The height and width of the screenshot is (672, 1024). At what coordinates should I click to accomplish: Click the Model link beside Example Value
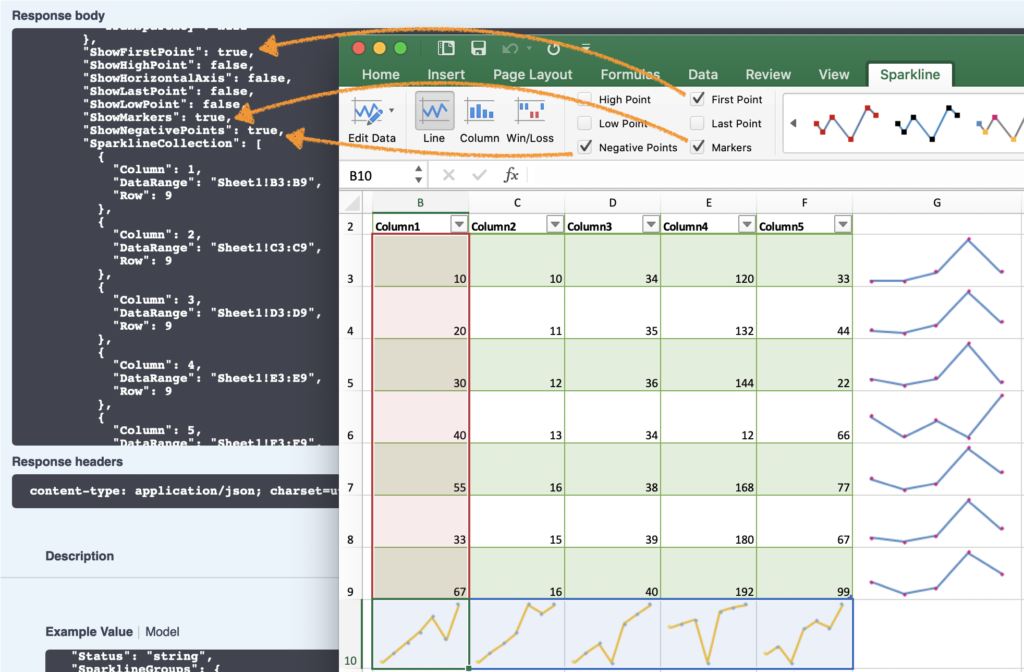(163, 632)
